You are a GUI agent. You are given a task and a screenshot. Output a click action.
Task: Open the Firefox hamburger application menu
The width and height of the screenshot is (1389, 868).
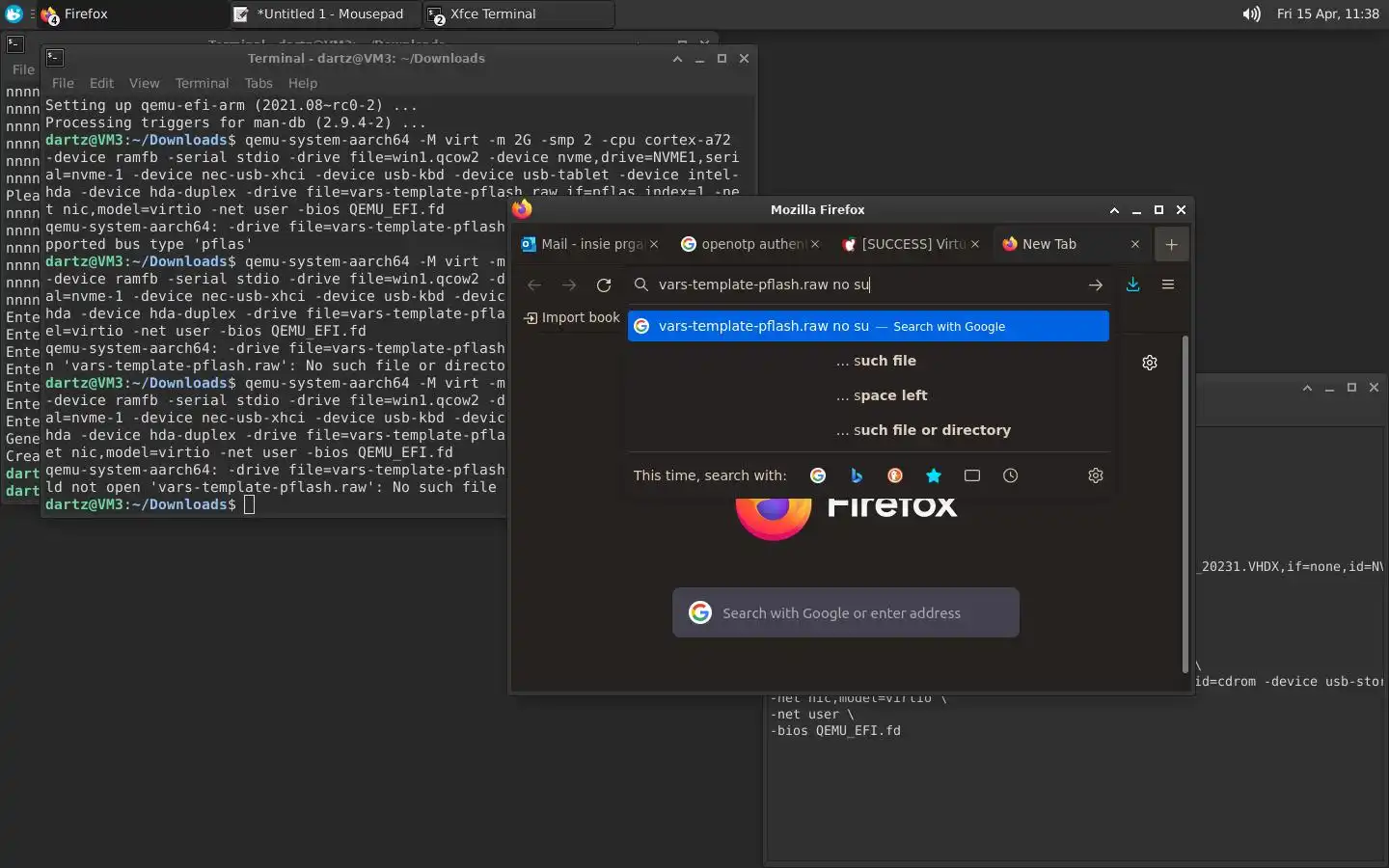point(1168,285)
